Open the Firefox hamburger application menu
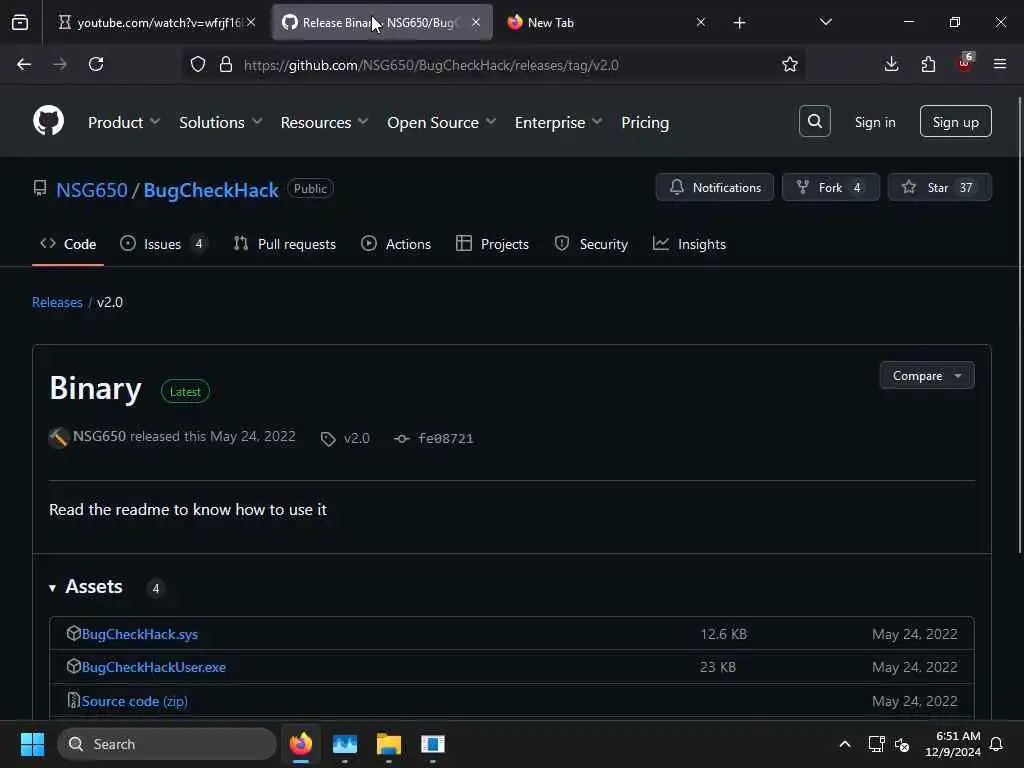 pyautogui.click(x=1000, y=65)
